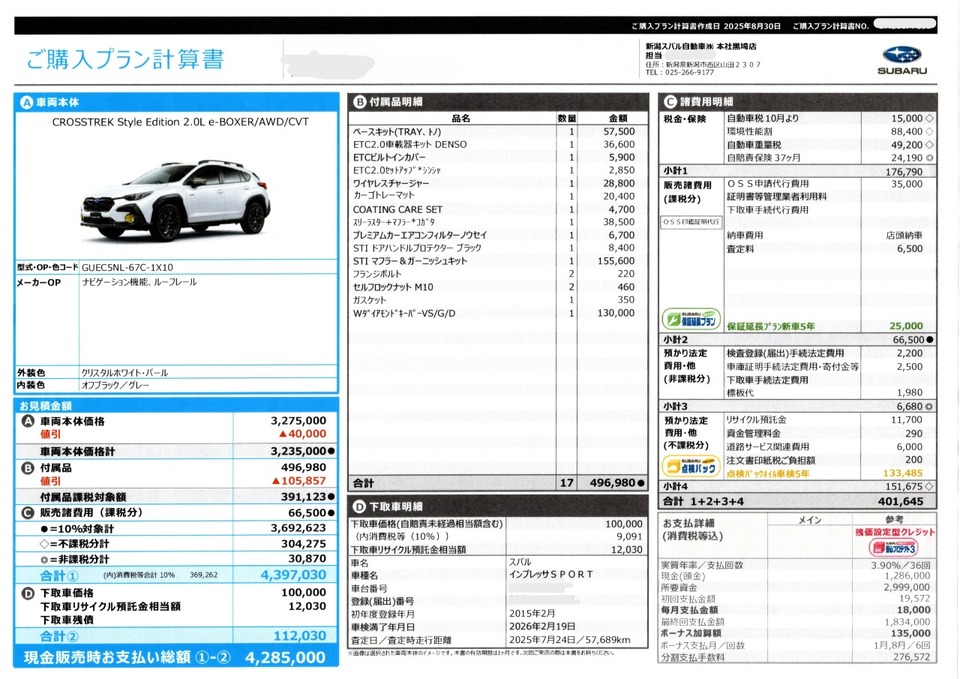
Task: Click the OSS申請代行費用 entry
Action: (768, 184)
